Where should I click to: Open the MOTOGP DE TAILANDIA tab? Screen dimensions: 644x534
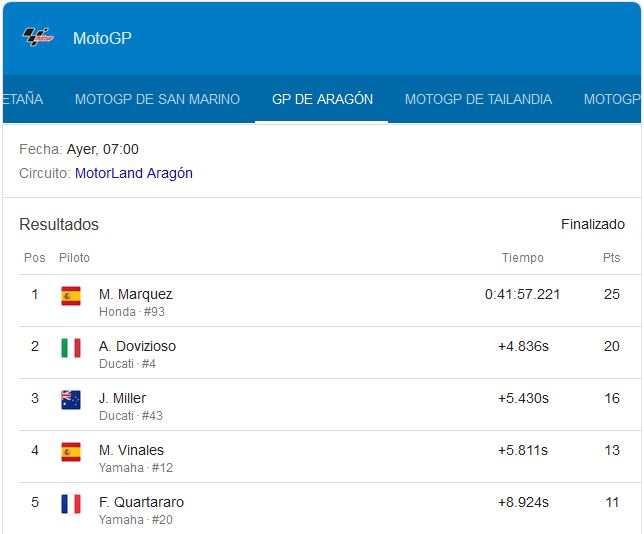(478, 99)
